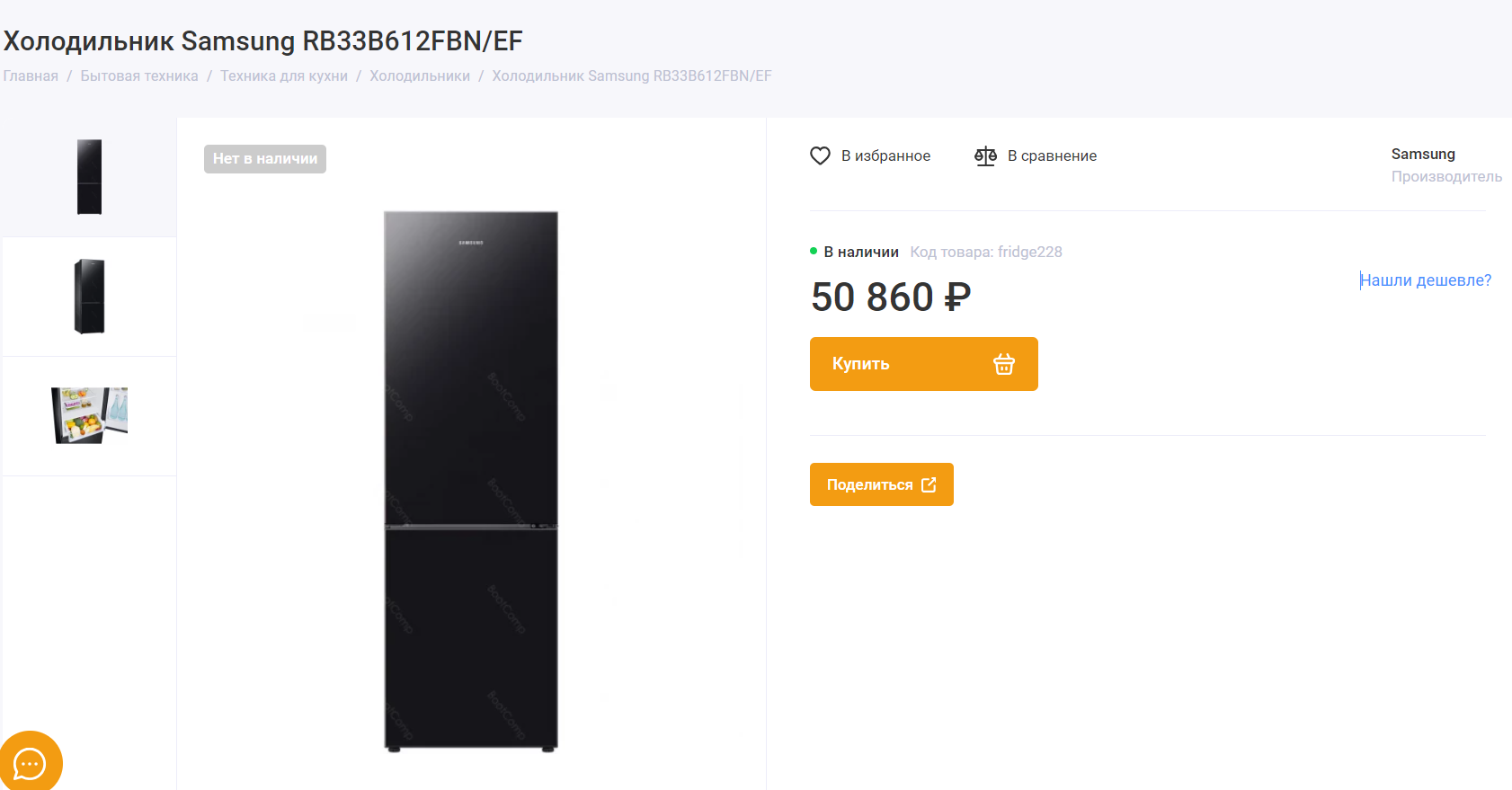
Task: Click the compare scales icon
Action: tap(985, 155)
